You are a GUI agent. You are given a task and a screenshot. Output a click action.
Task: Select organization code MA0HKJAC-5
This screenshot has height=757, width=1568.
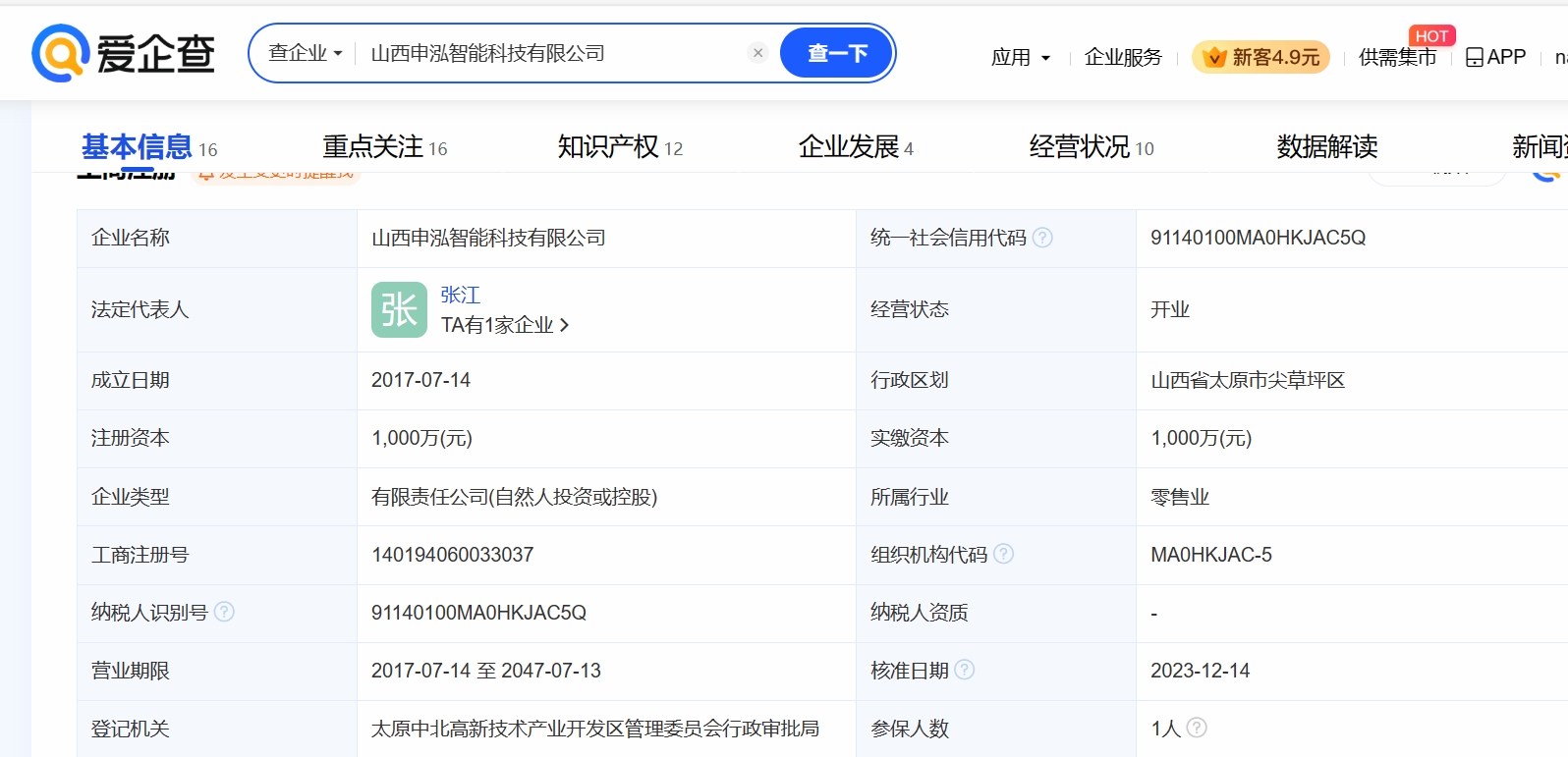point(1211,555)
